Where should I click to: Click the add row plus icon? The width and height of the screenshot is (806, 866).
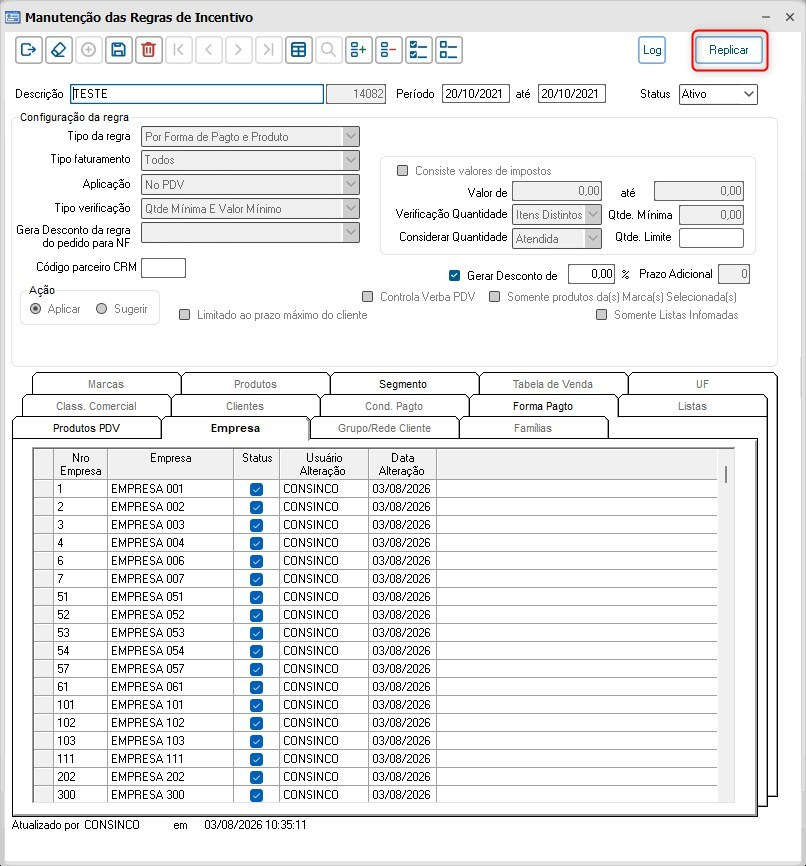(359, 50)
